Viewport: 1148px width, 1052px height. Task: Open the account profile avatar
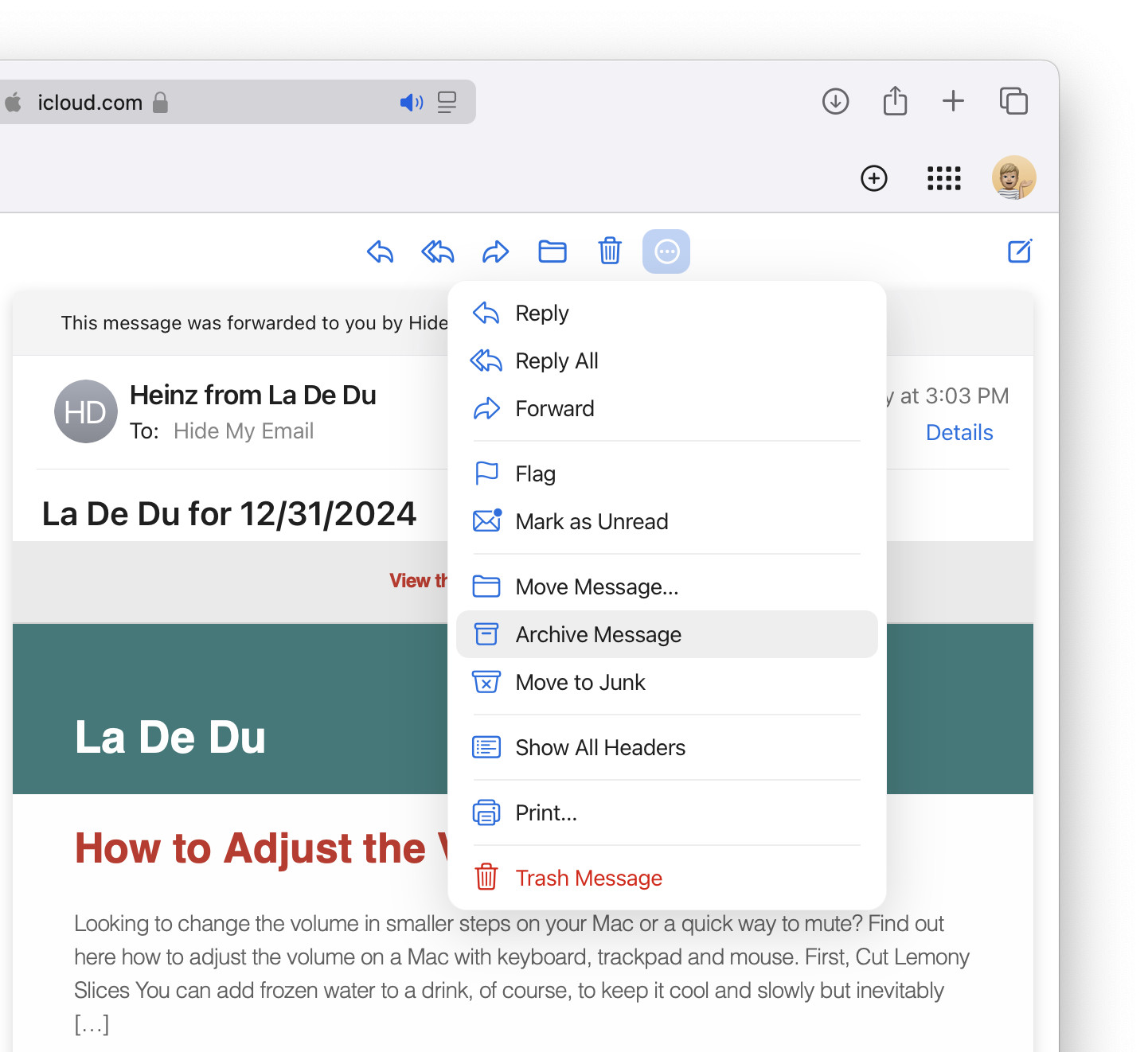[x=1013, y=177]
